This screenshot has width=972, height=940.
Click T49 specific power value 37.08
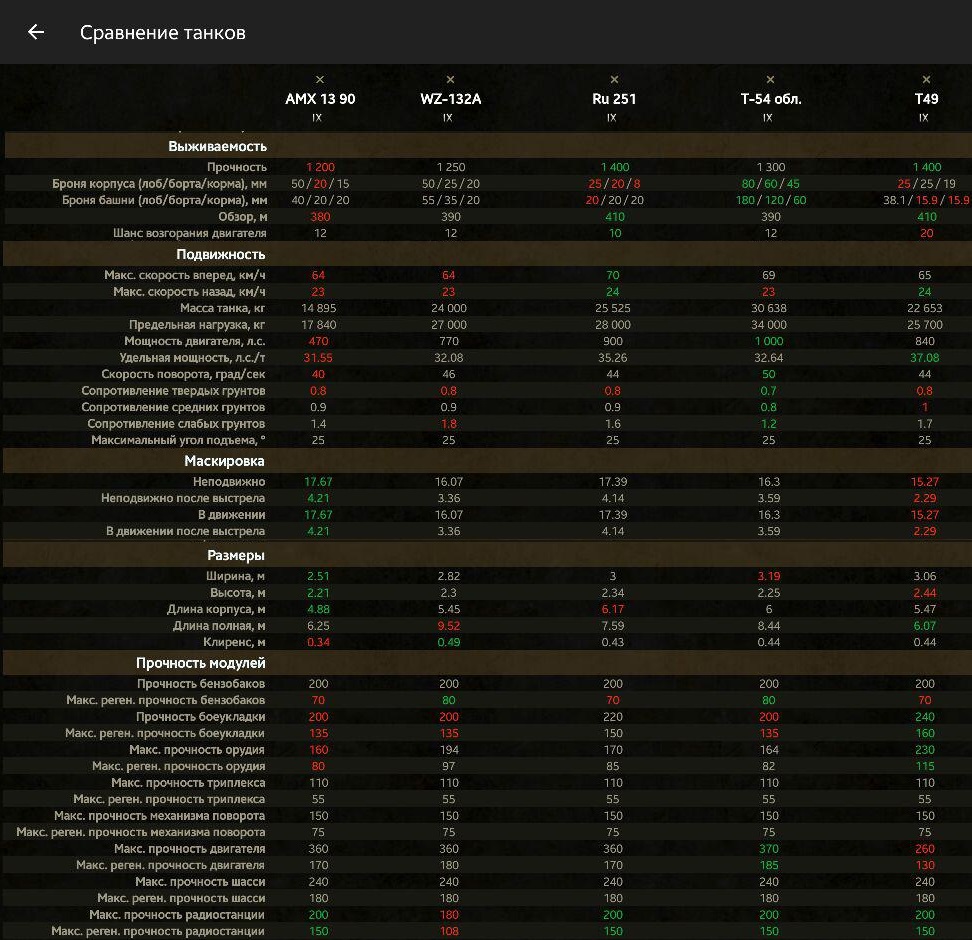coord(924,358)
